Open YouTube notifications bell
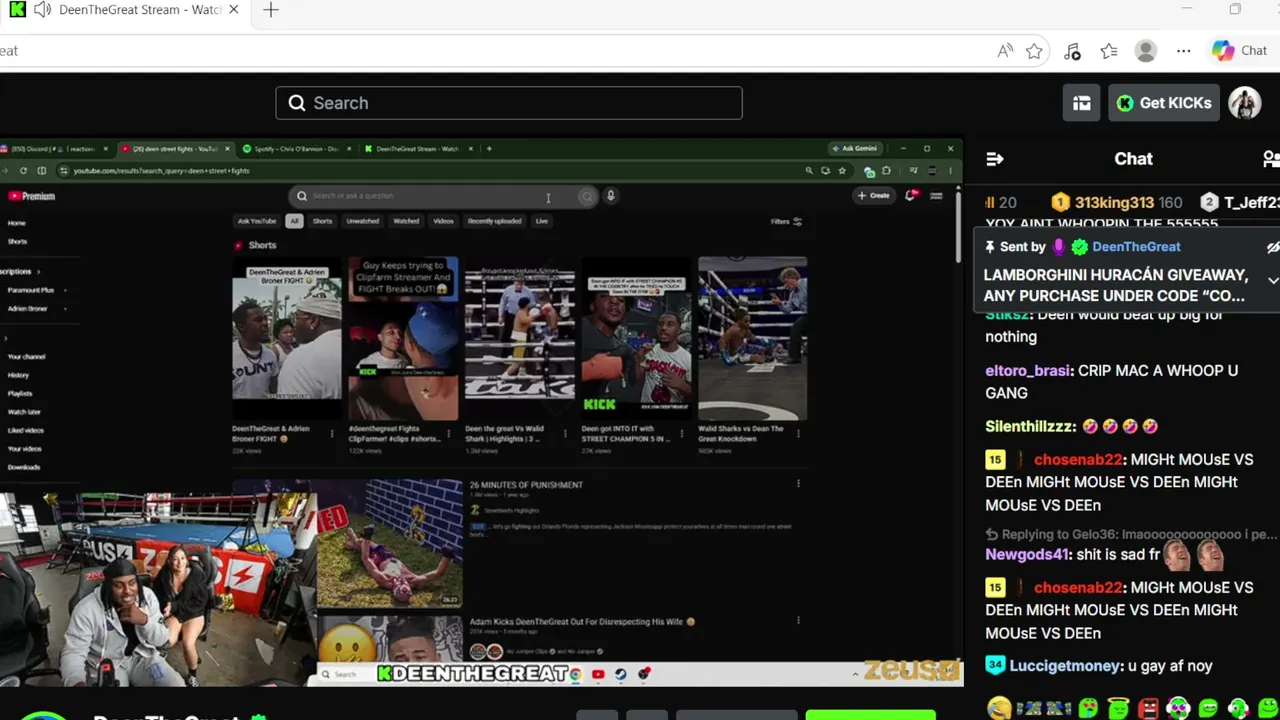Viewport: 1280px width, 720px height. [x=910, y=196]
